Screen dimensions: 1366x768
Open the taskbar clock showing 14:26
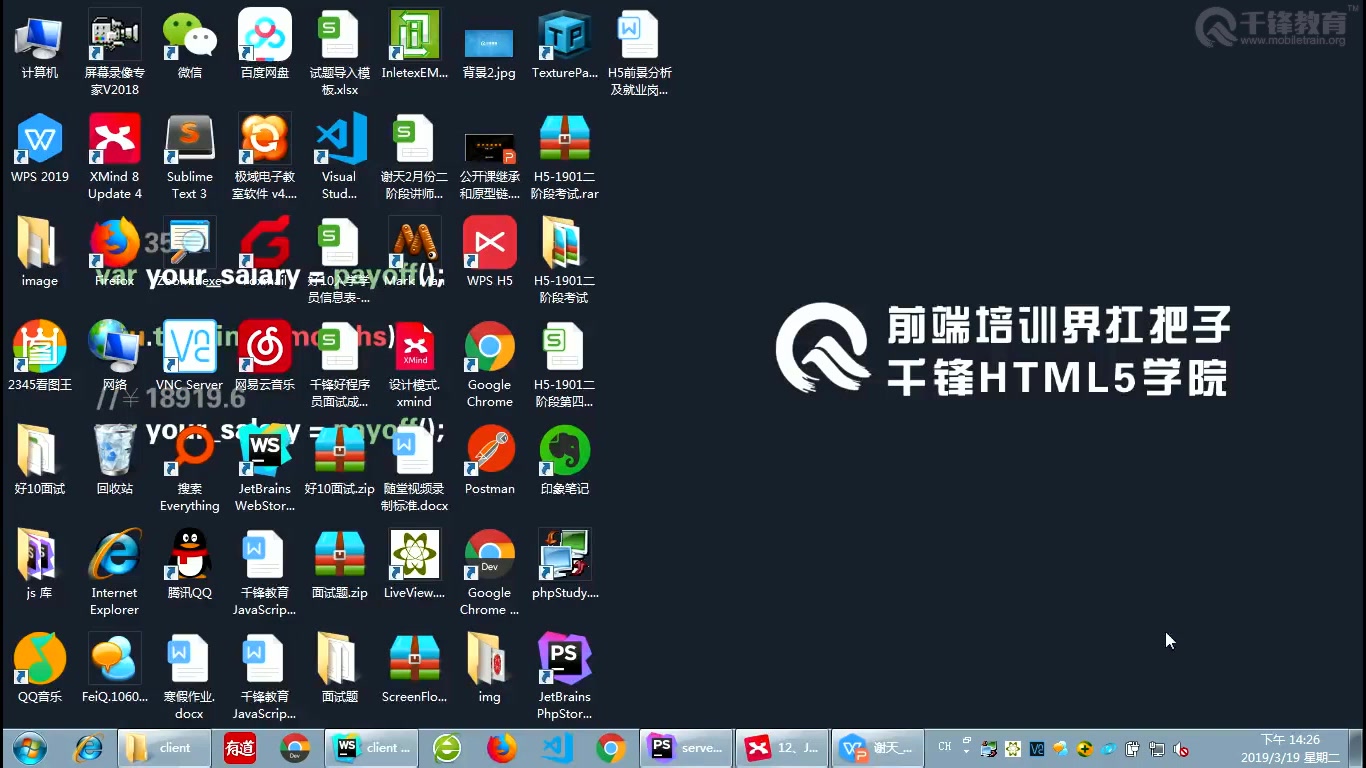pyautogui.click(x=1290, y=748)
